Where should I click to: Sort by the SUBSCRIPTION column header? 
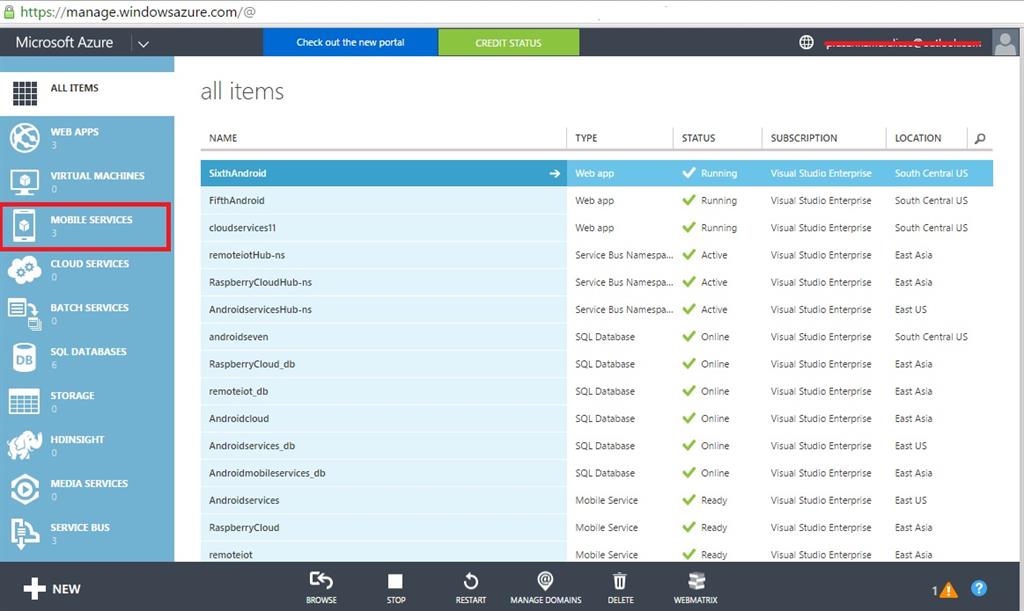[x=803, y=138]
